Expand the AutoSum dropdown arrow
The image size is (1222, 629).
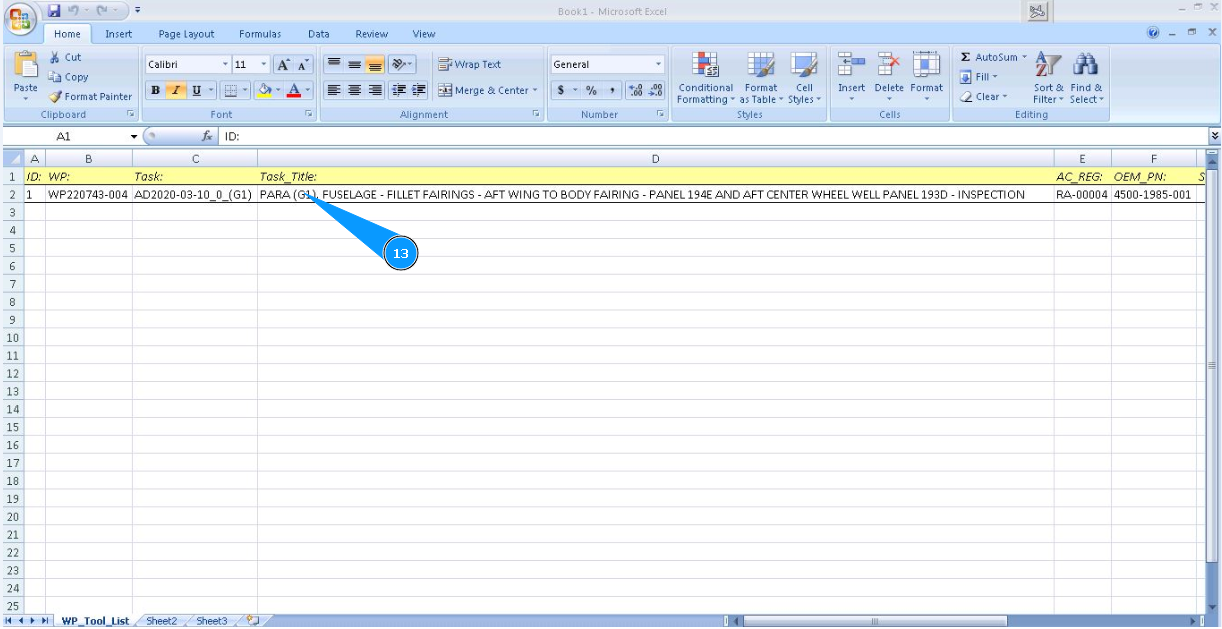(1025, 57)
